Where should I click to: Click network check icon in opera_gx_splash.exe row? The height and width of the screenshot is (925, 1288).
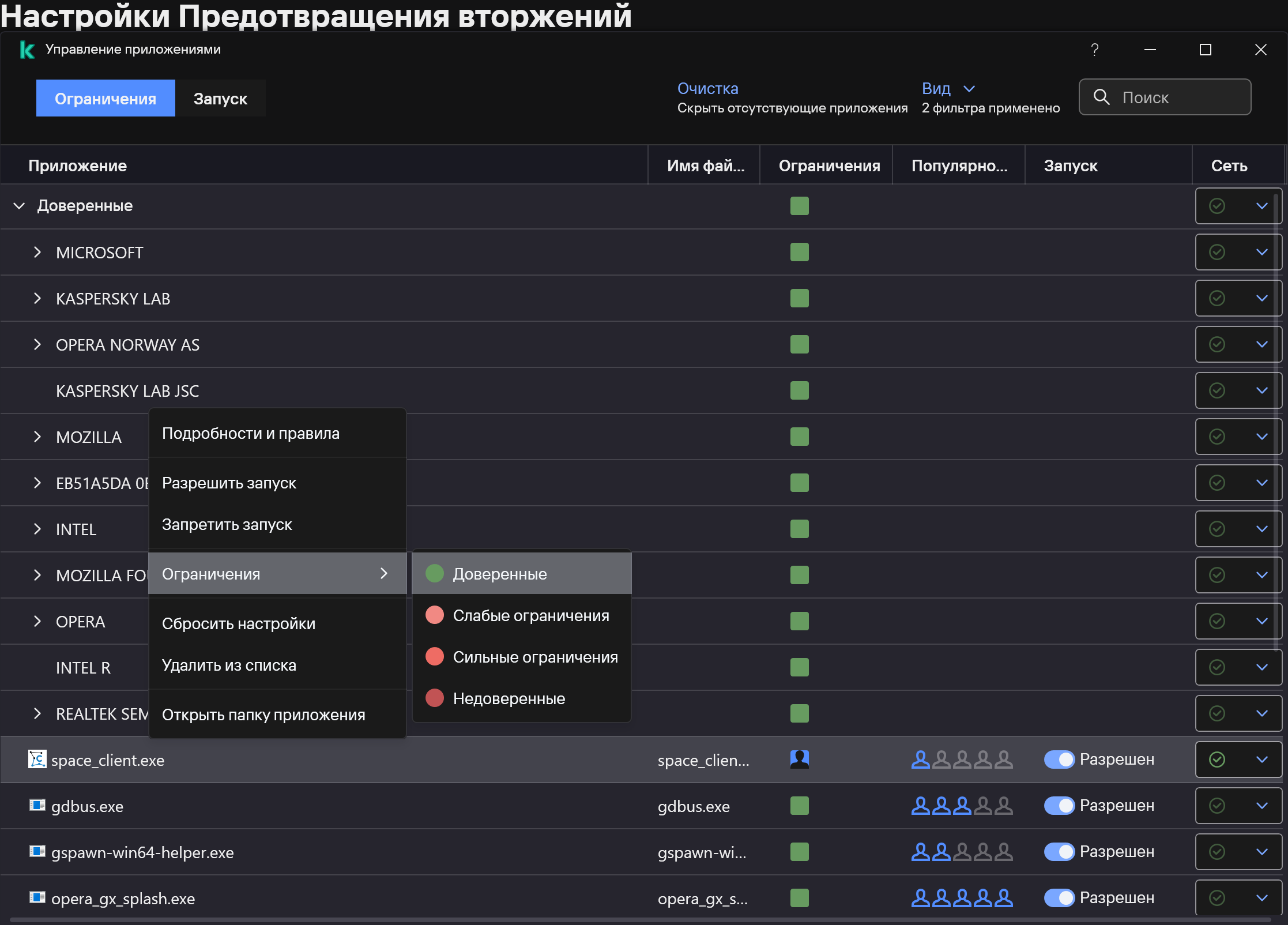click(1217, 898)
